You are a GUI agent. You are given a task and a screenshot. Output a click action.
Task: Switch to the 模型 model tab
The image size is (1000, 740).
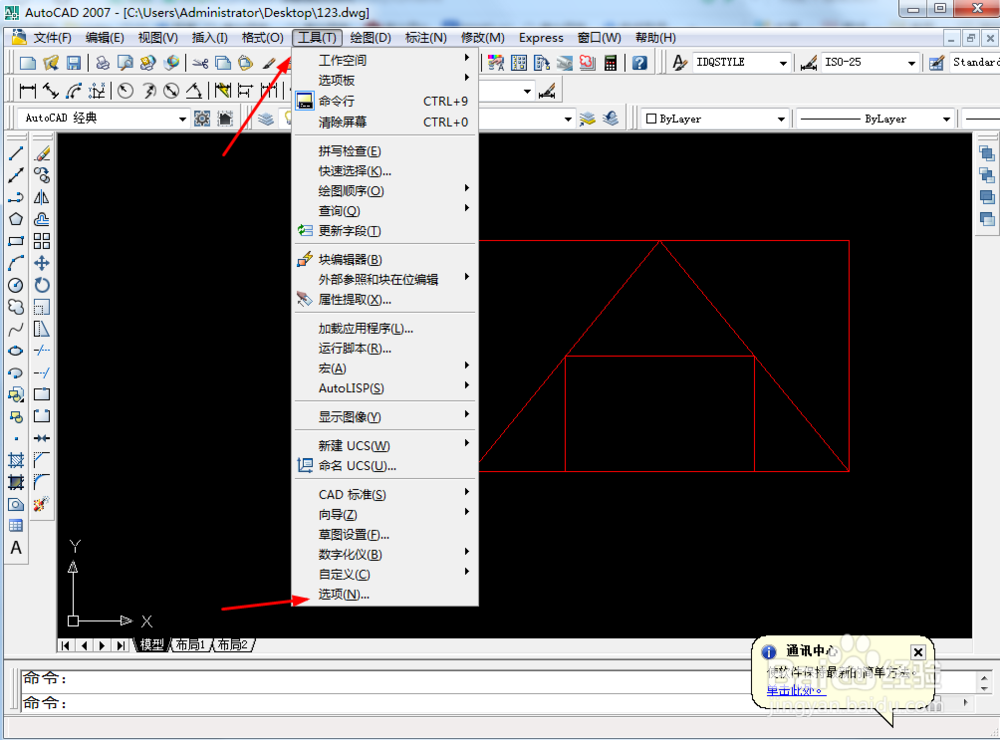[x=152, y=645]
